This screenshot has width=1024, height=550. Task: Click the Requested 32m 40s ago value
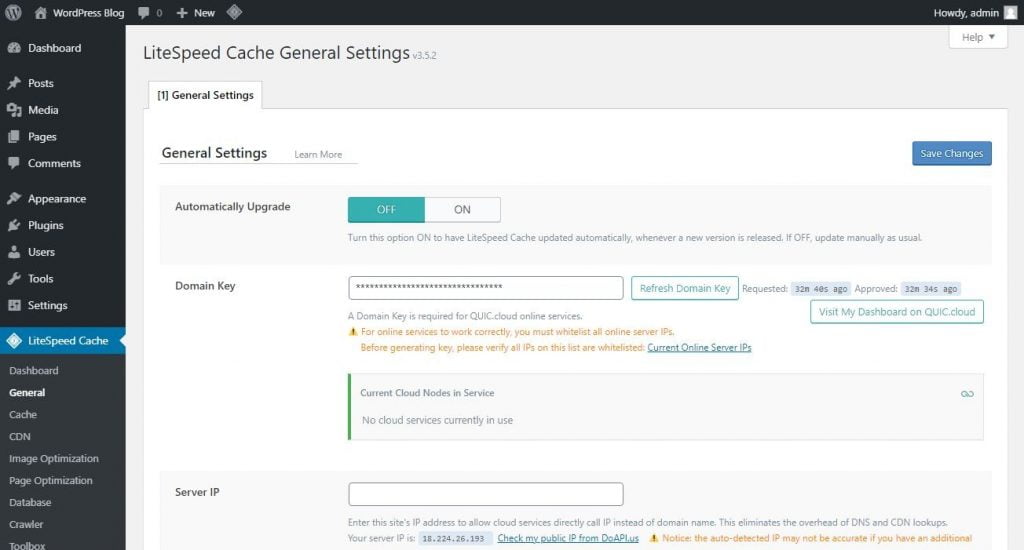click(x=820, y=289)
